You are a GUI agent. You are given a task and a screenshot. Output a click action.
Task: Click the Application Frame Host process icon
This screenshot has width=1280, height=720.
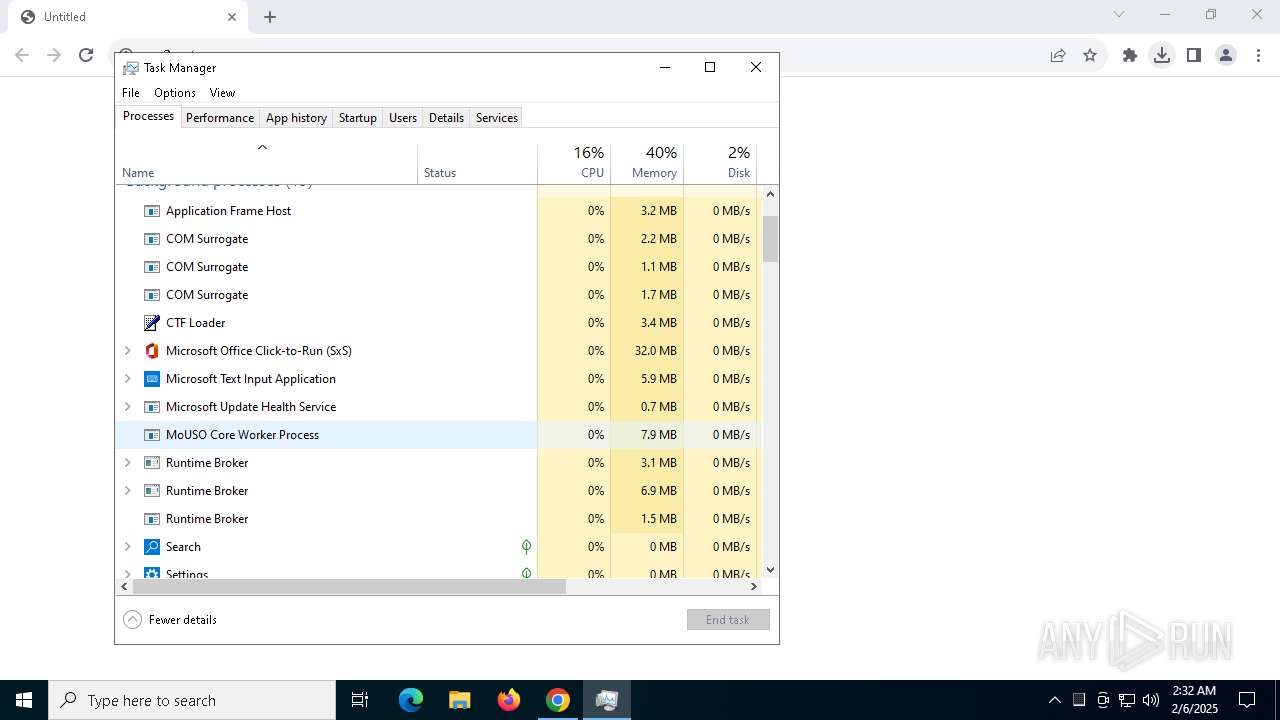click(x=152, y=211)
